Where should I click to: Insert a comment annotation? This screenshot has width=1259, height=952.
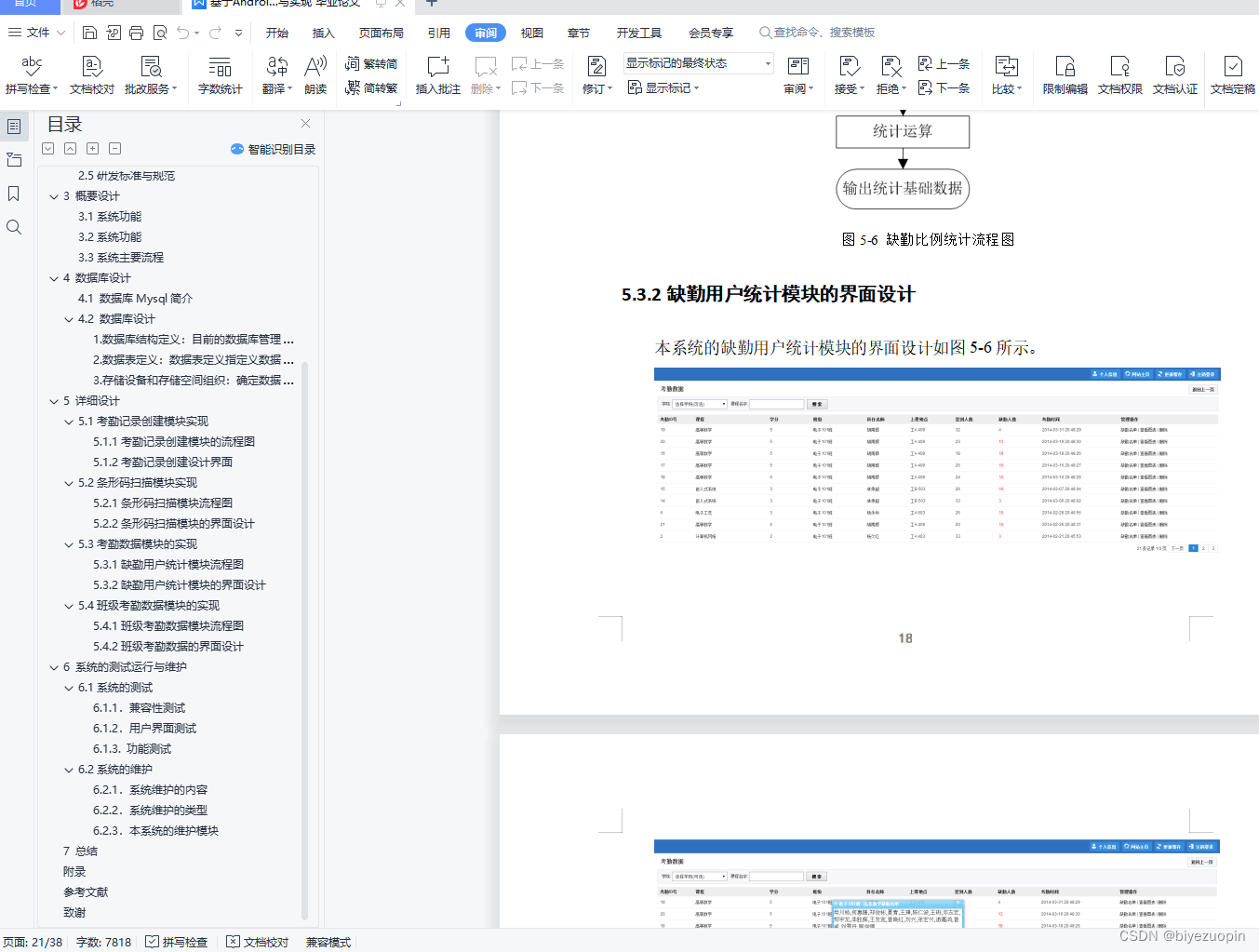click(437, 75)
